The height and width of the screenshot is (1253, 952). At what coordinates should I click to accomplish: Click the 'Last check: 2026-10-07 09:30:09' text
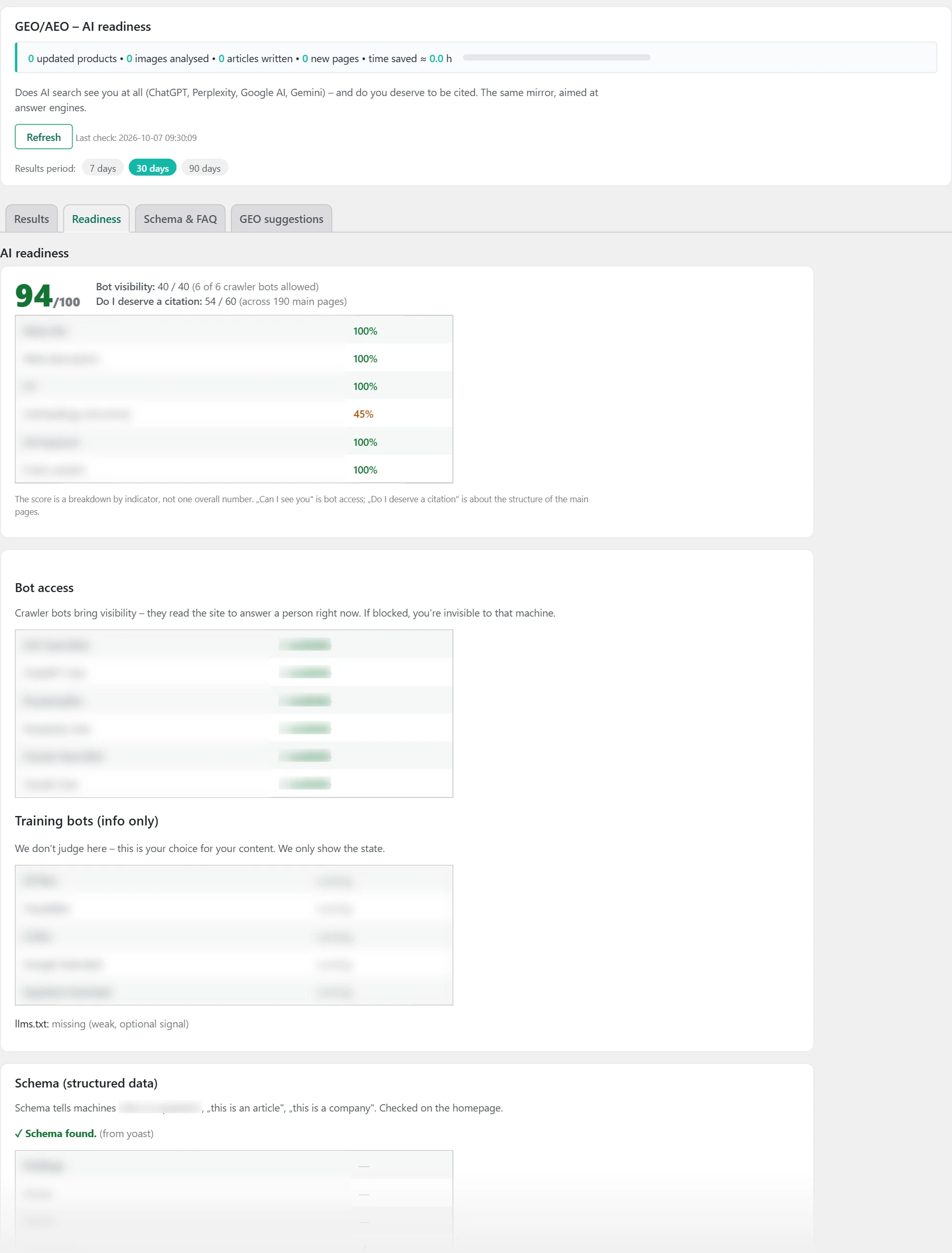click(136, 138)
